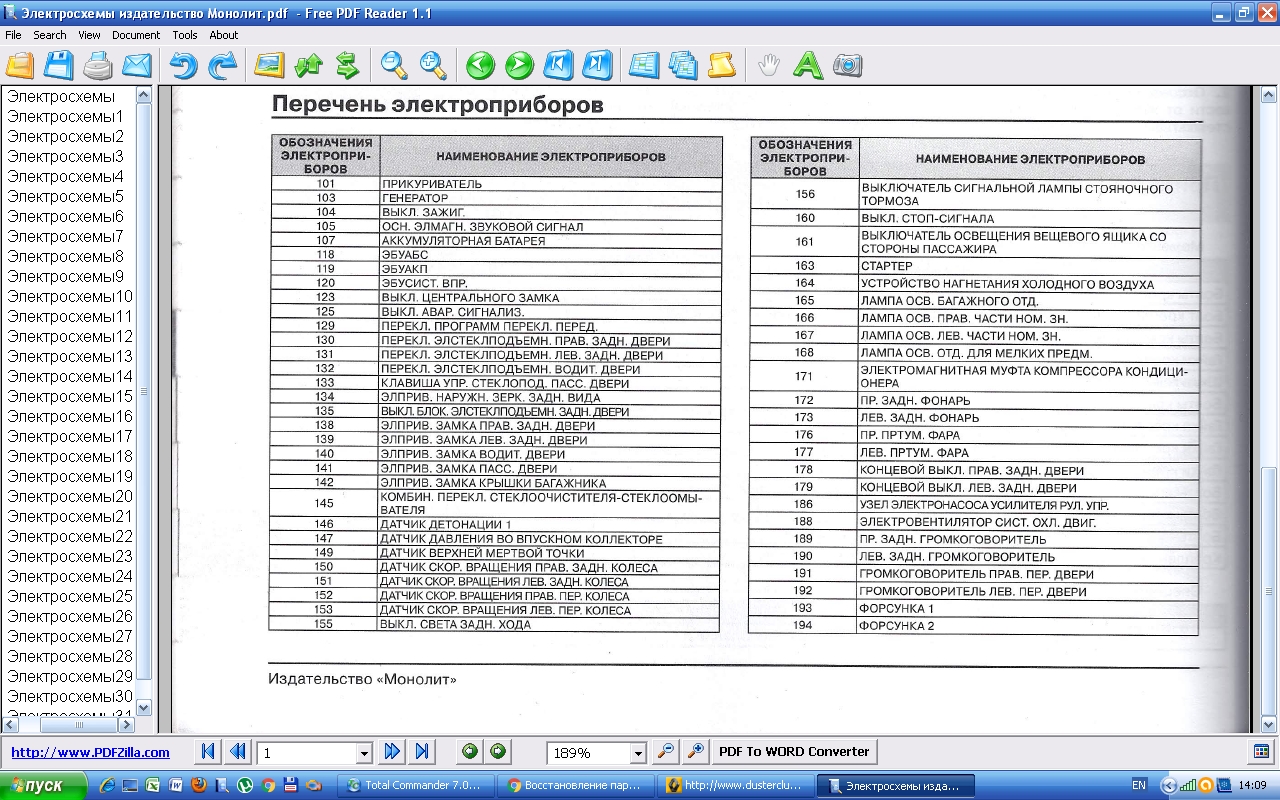Open the Document menu

pyautogui.click(x=136, y=35)
